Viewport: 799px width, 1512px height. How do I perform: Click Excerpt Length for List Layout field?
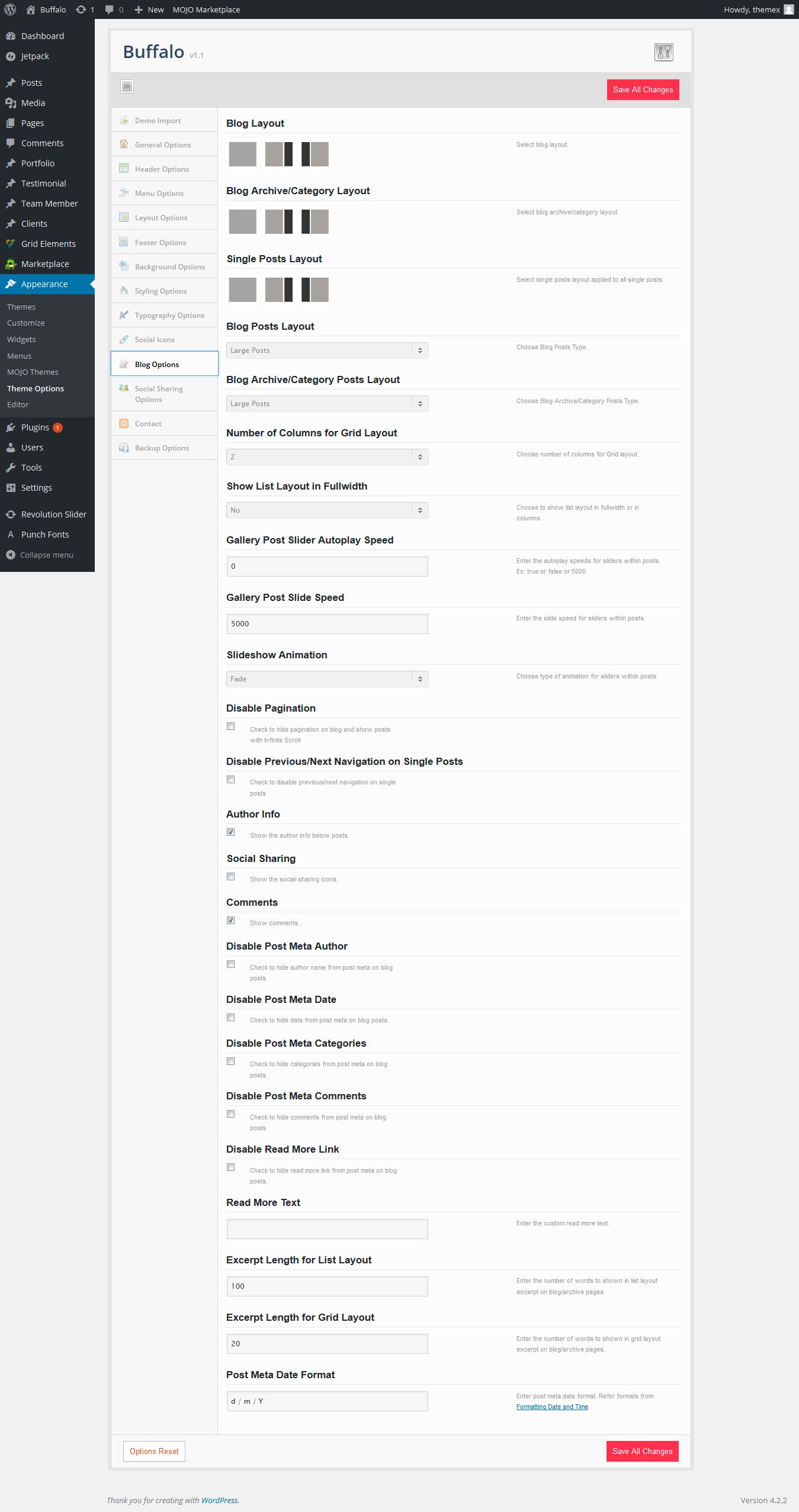pyautogui.click(x=328, y=1286)
